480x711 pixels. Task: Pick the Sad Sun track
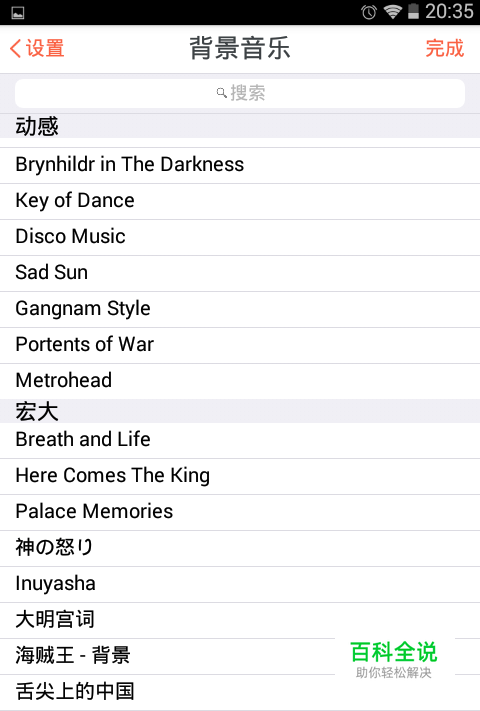click(x=240, y=273)
